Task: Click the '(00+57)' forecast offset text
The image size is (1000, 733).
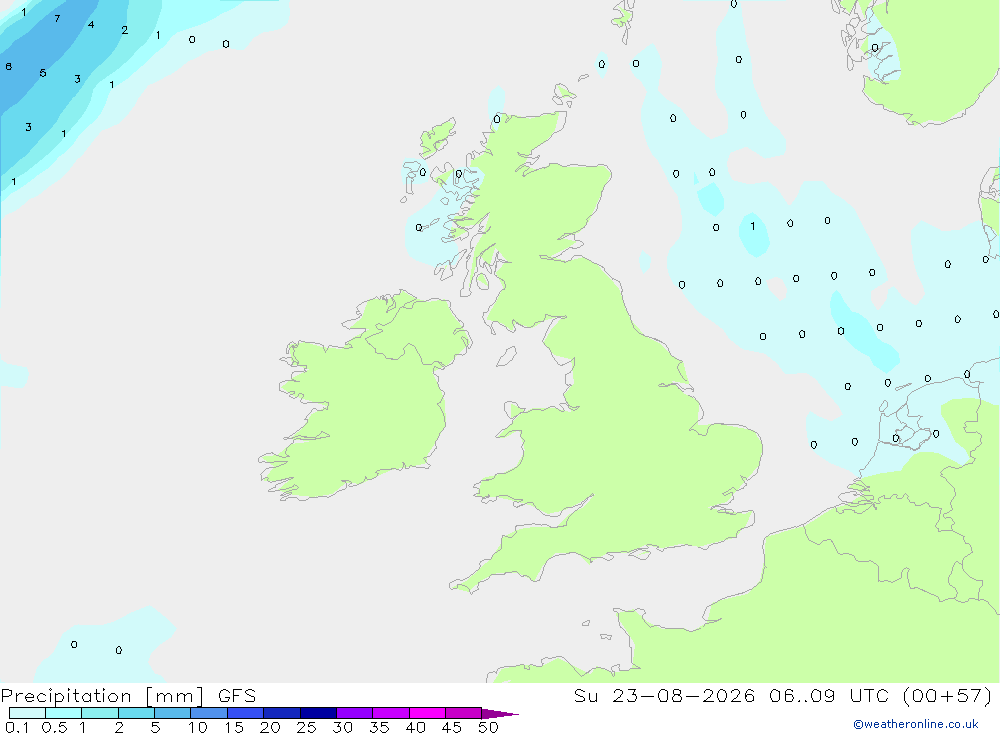Action: 947,695
